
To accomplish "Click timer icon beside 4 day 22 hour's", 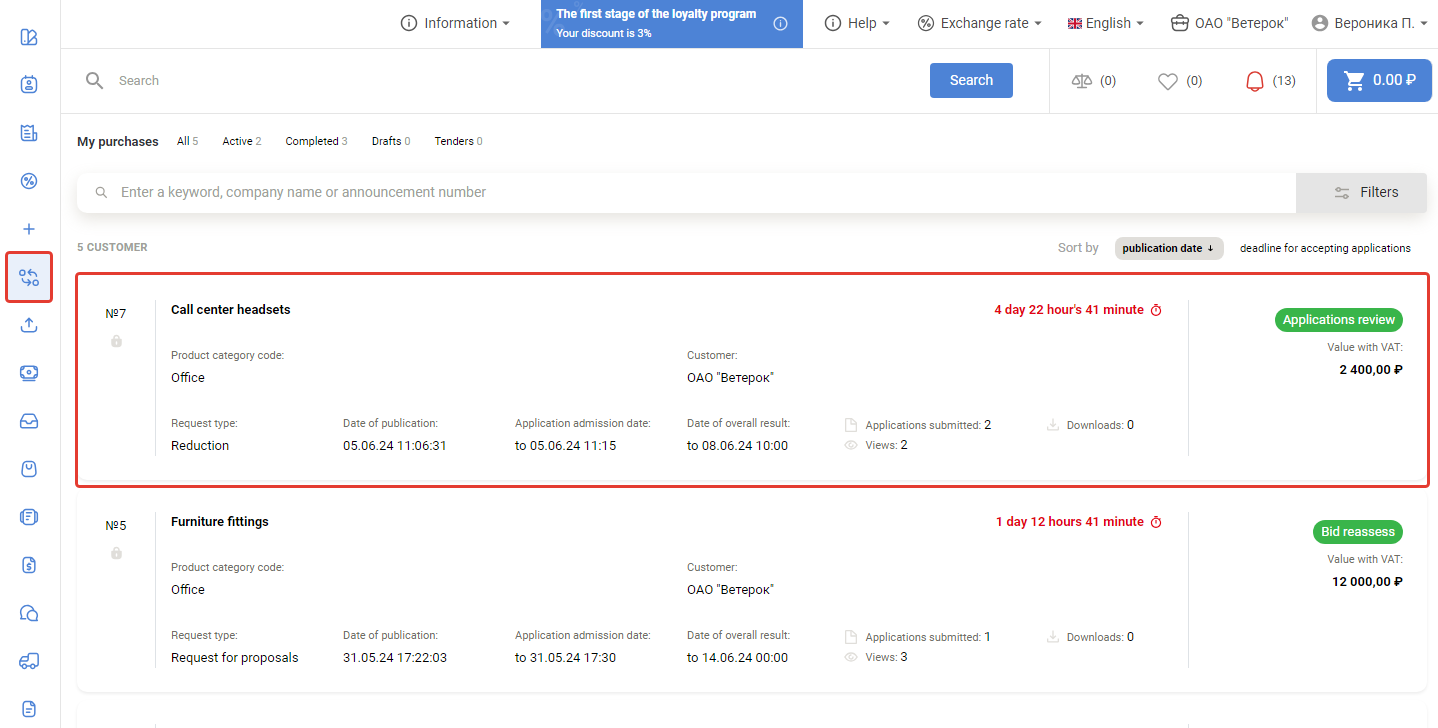I will coord(1156,310).
